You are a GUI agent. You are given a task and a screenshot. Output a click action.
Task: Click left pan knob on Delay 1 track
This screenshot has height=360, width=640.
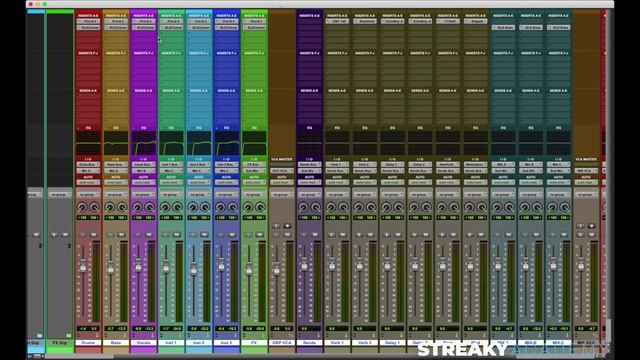(x=386, y=207)
